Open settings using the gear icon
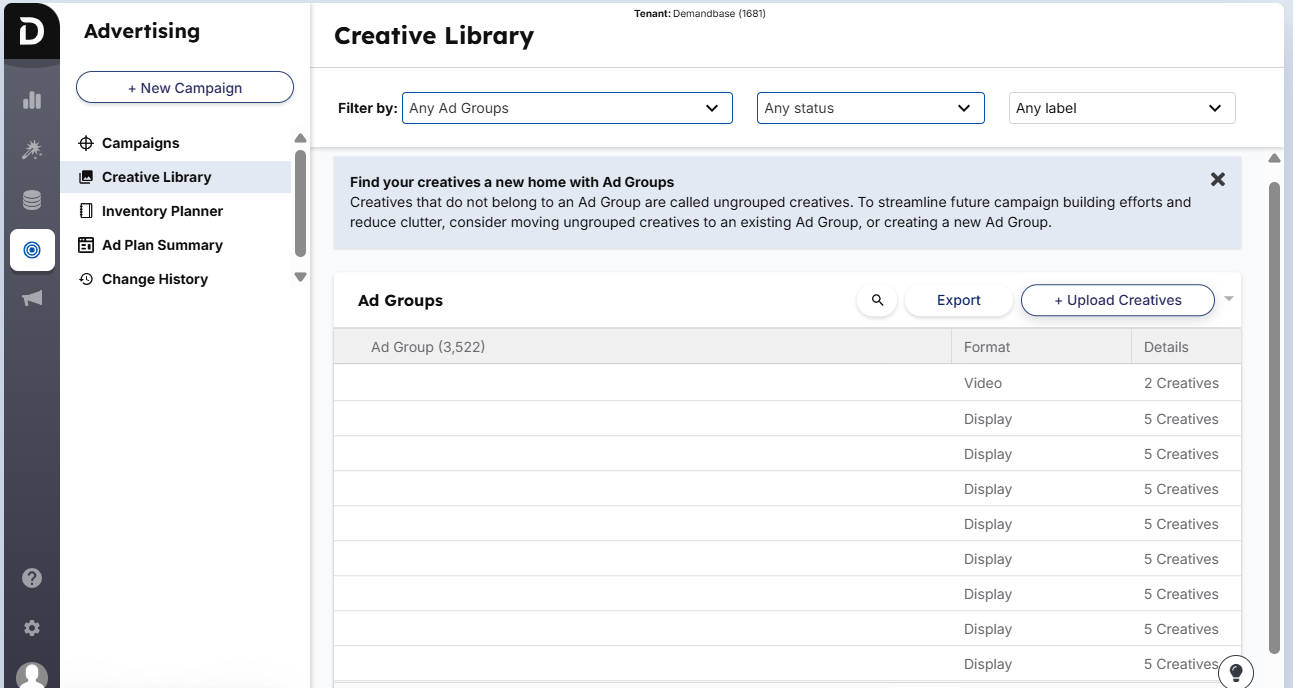The width and height of the screenshot is (1293, 688). coord(31,628)
